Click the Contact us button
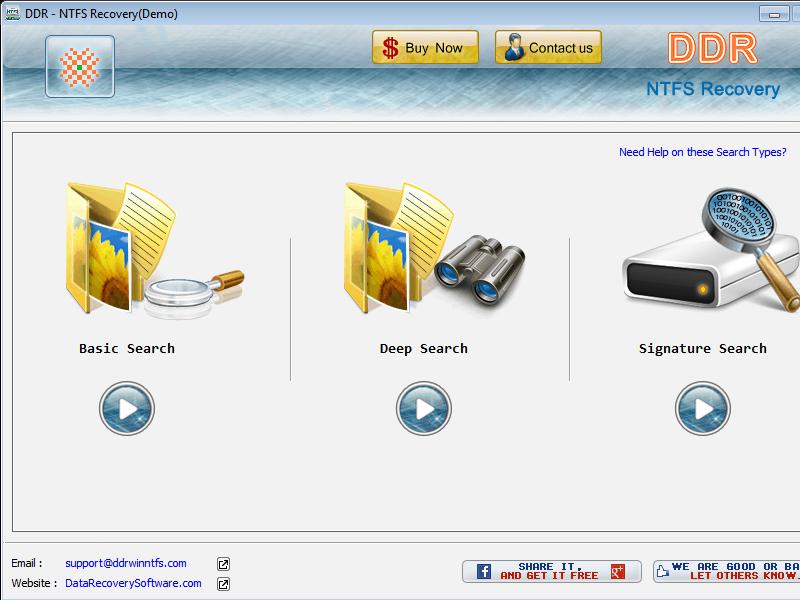This screenshot has width=800, height=600. tap(548, 47)
